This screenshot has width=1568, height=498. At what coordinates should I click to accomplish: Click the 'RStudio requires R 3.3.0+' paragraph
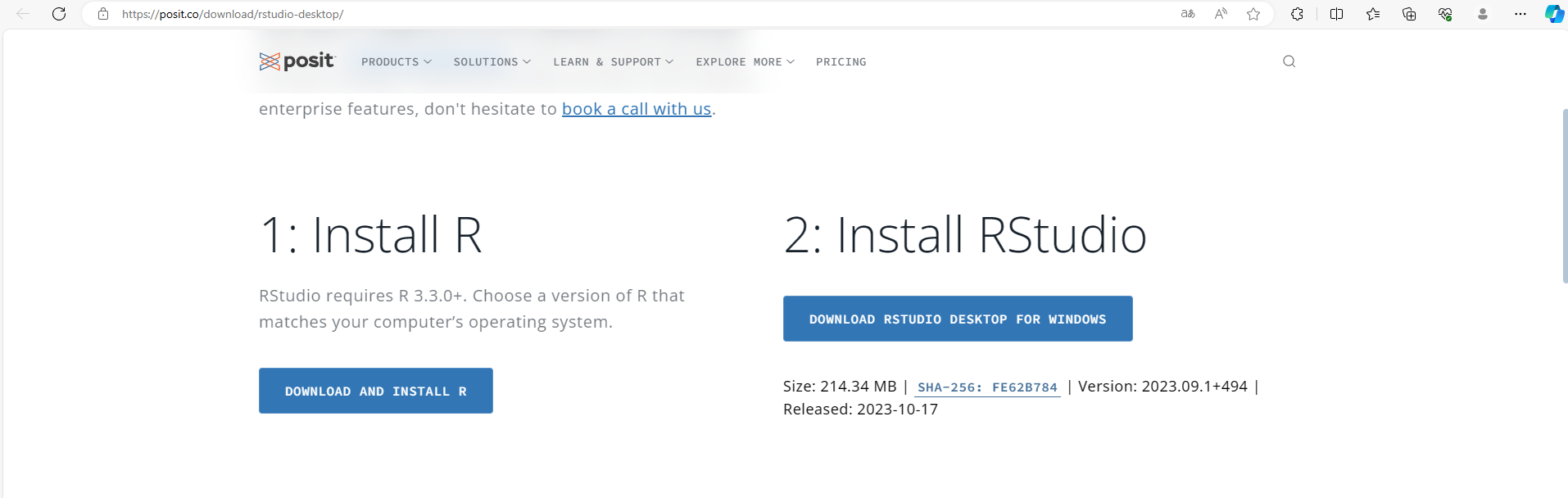tap(471, 309)
